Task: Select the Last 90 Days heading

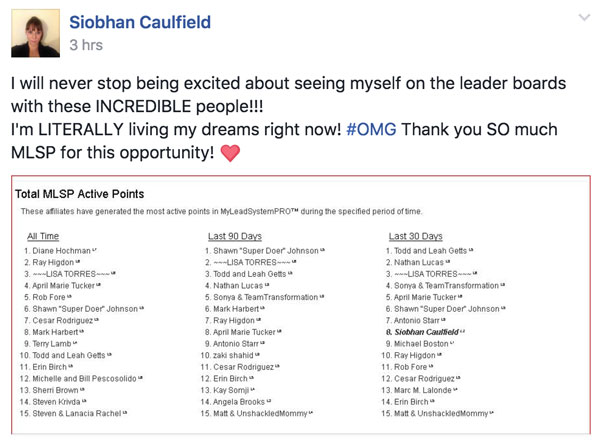Action: coord(235,236)
